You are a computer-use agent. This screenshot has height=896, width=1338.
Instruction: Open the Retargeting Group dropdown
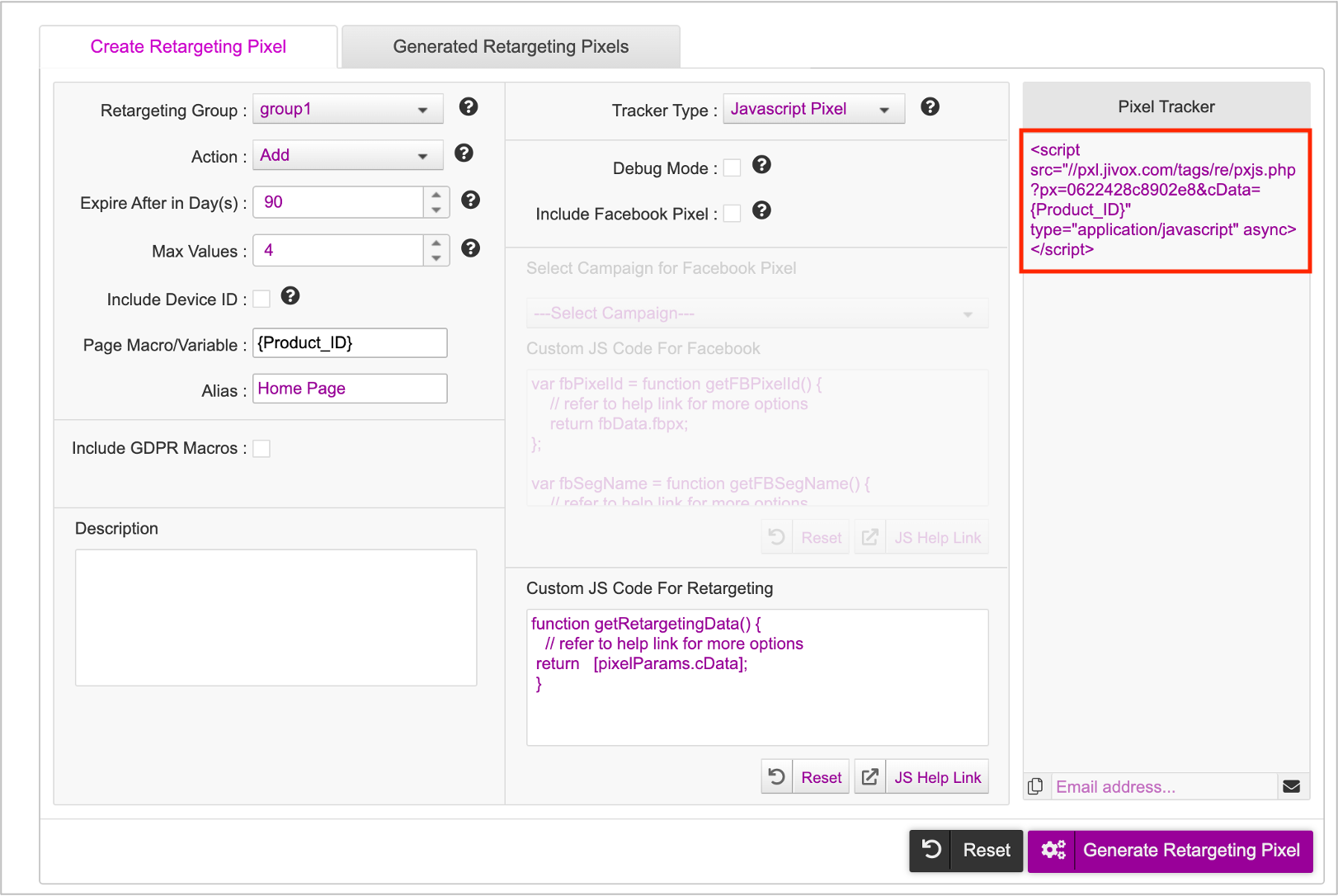348,109
